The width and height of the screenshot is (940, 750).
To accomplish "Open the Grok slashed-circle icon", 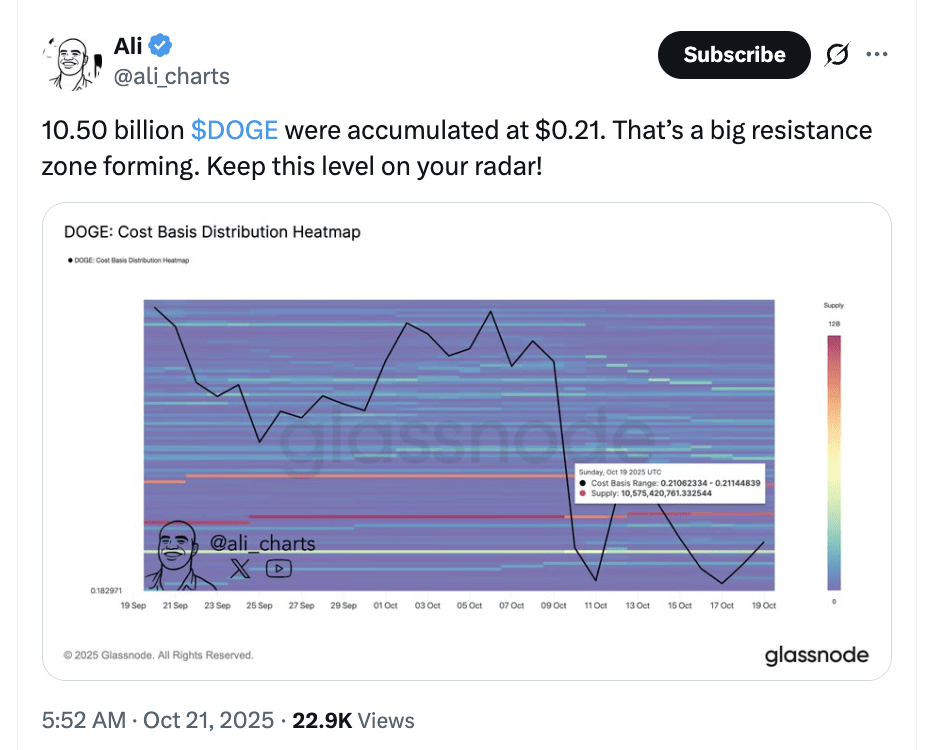I will tap(836, 55).
